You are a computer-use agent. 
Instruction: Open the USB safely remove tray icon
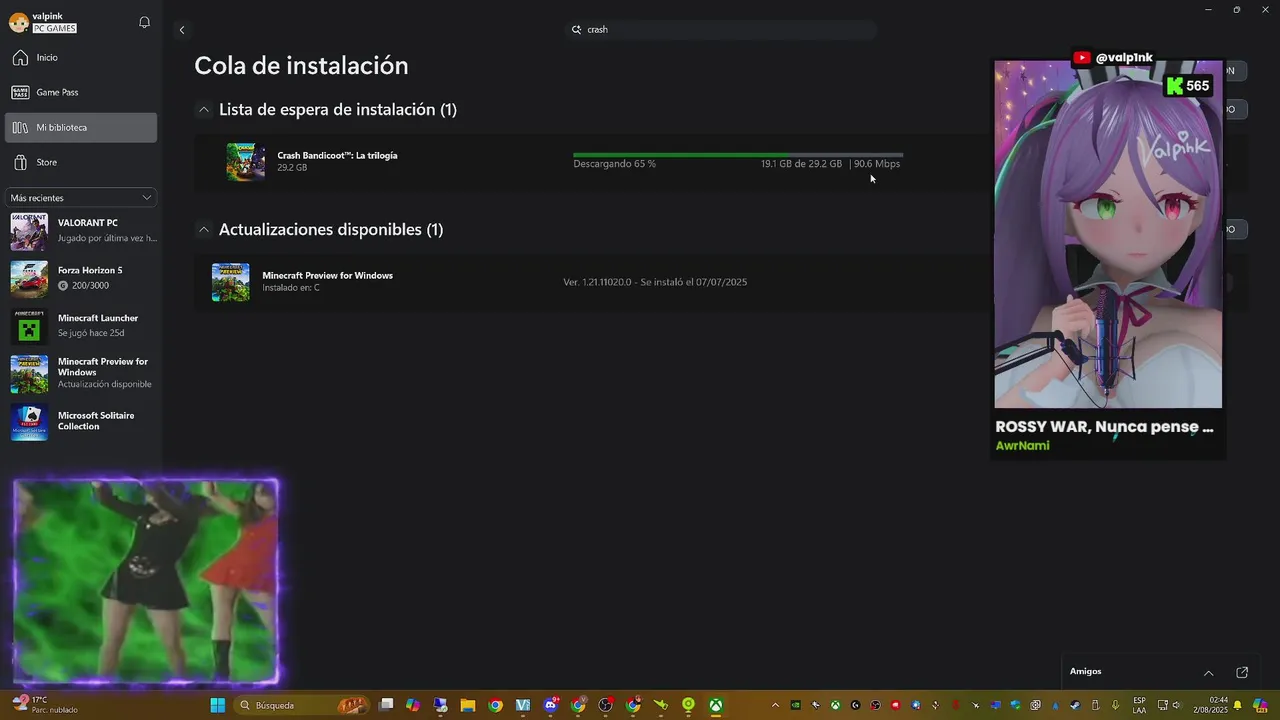(x=1095, y=705)
